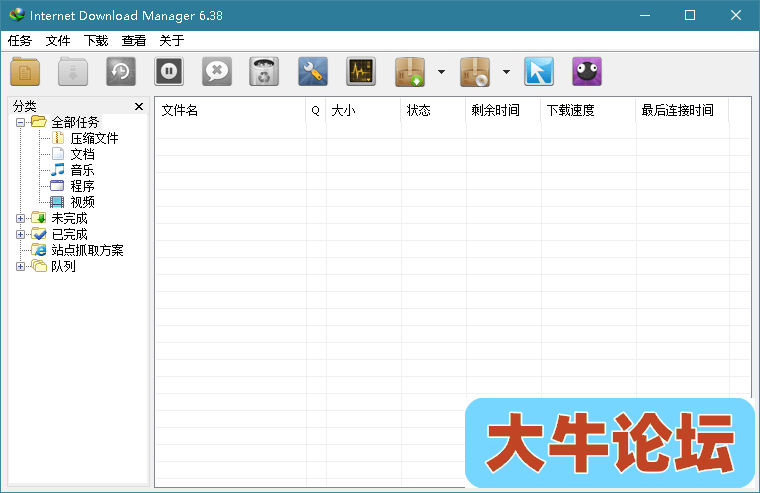Viewport: 760px width, 493px height.
Task: Click the box with green arrow icon
Action: click(410, 72)
